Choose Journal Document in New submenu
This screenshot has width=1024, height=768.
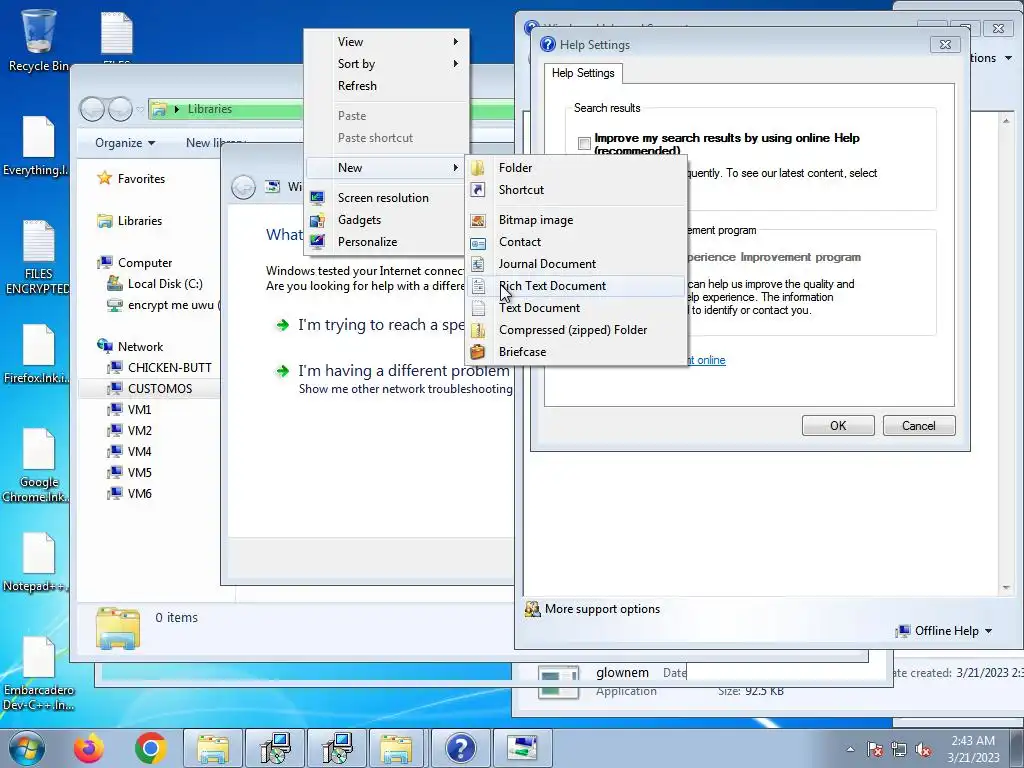pos(576,264)
